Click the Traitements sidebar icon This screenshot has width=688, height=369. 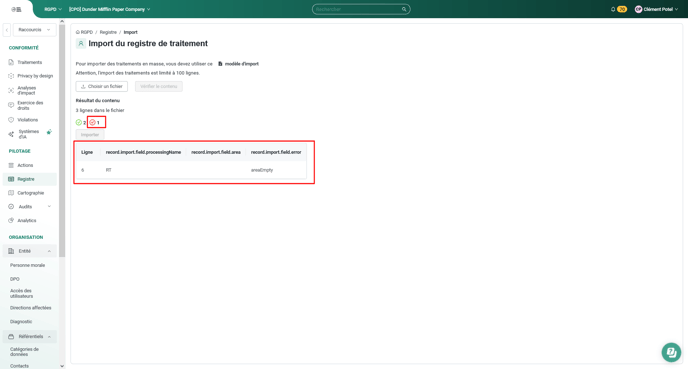click(11, 62)
